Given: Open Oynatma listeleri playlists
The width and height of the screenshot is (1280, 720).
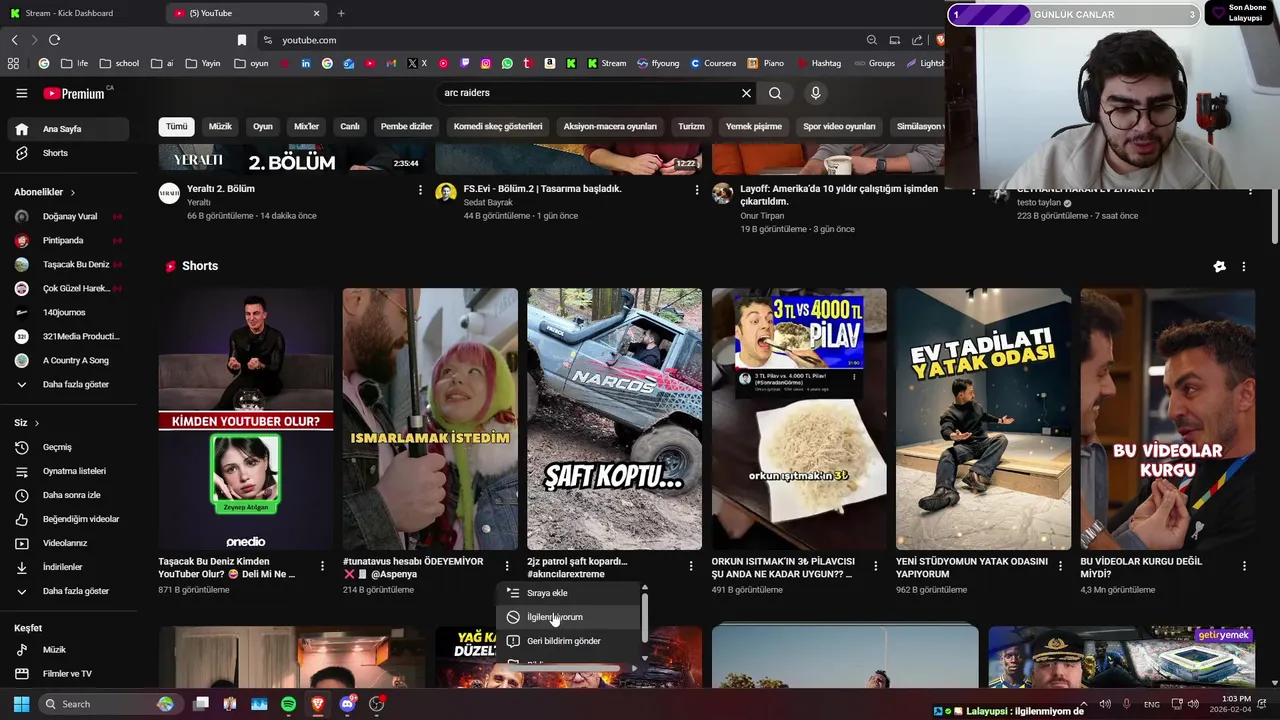Looking at the screenshot, I should (68, 471).
